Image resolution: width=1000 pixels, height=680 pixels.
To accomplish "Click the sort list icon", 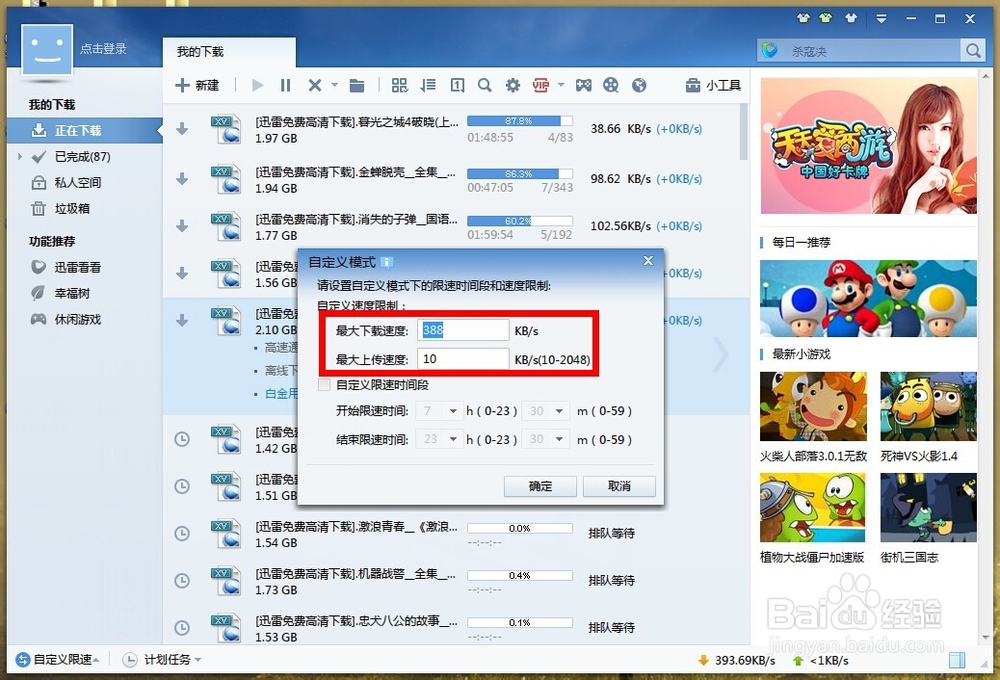I will tap(428, 85).
